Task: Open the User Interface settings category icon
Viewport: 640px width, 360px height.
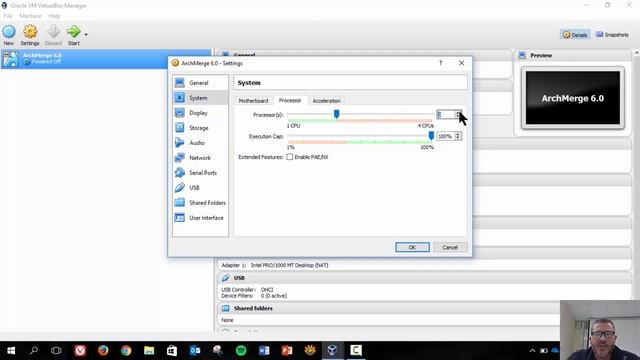Action: [180, 218]
